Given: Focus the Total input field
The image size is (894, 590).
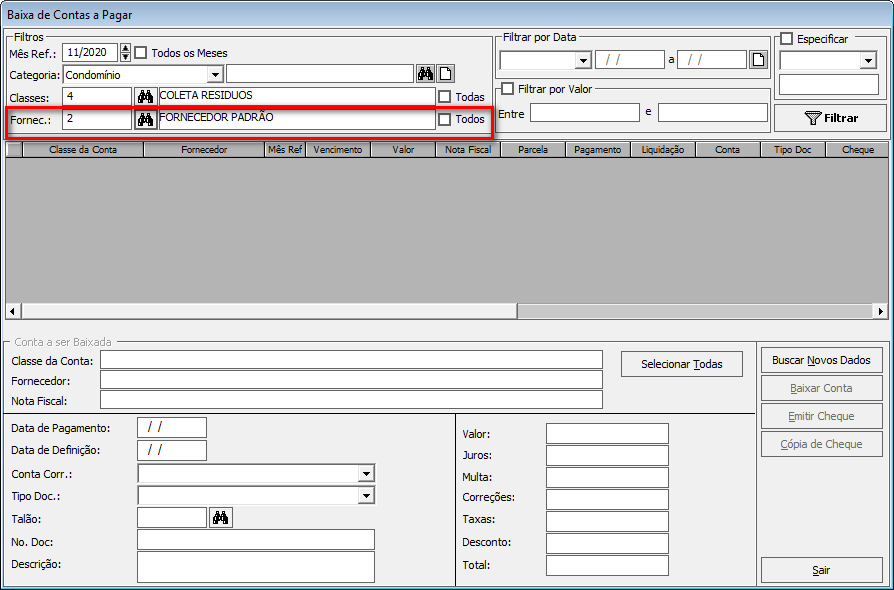Looking at the screenshot, I should click(607, 565).
